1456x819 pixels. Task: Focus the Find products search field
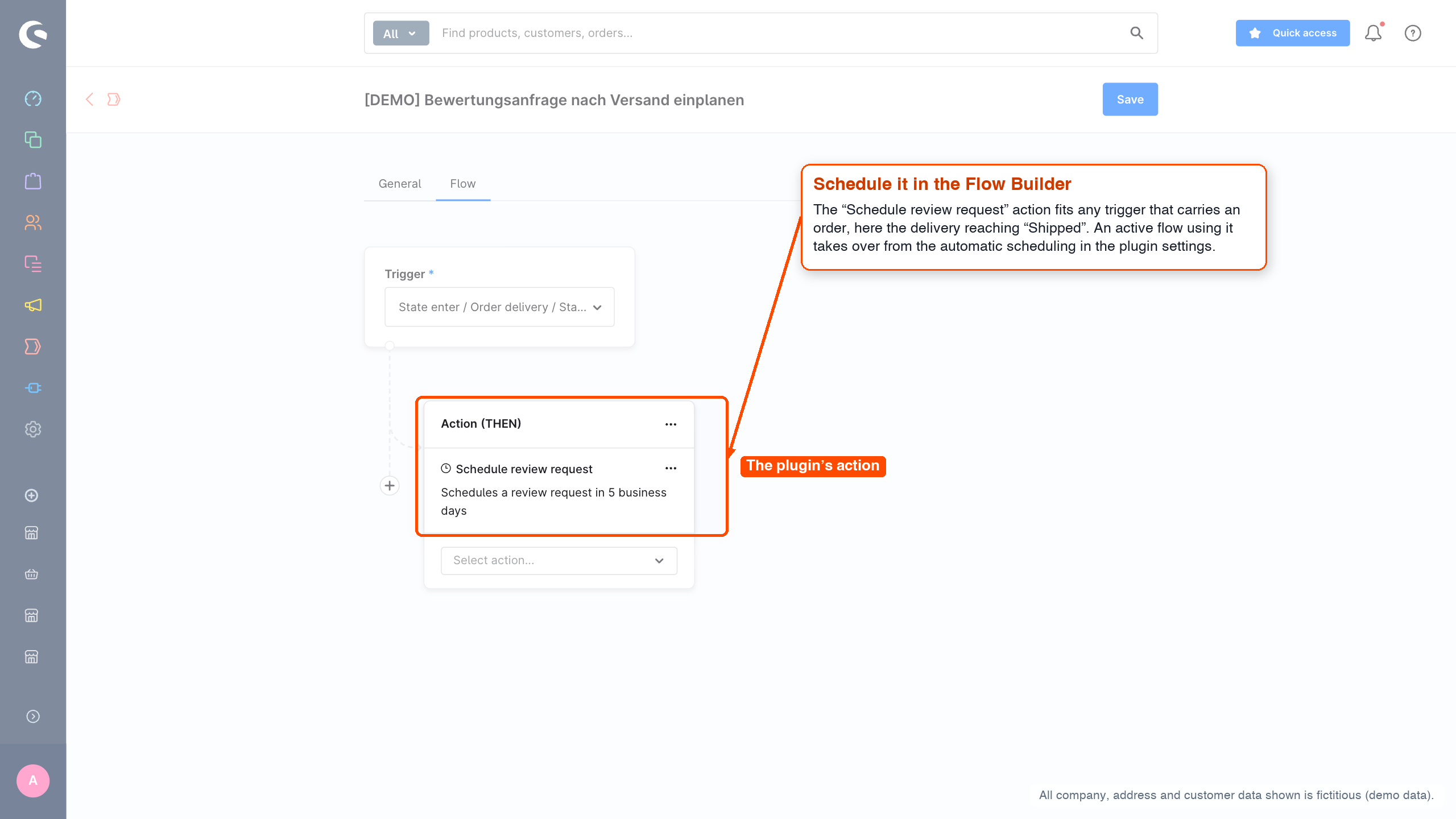(779, 33)
